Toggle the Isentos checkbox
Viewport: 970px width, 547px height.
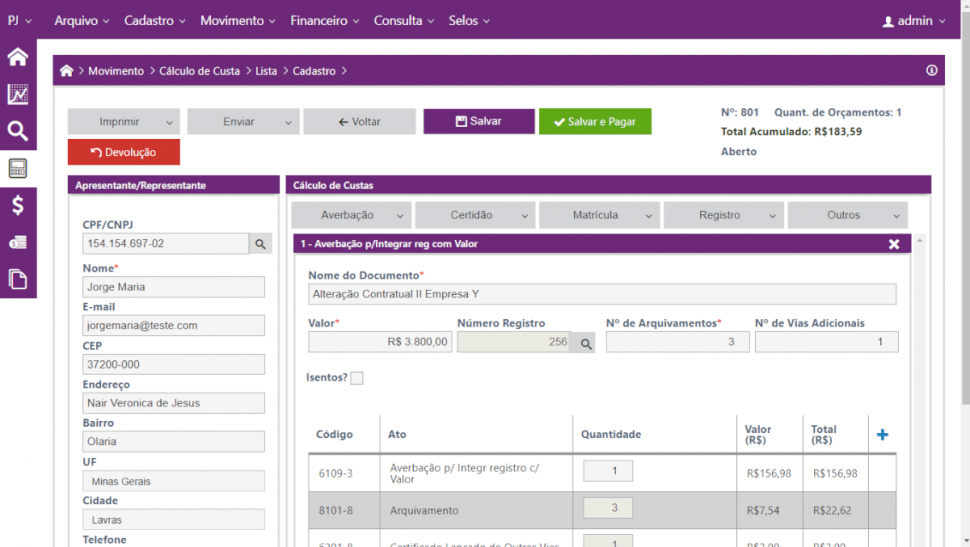point(357,378)
